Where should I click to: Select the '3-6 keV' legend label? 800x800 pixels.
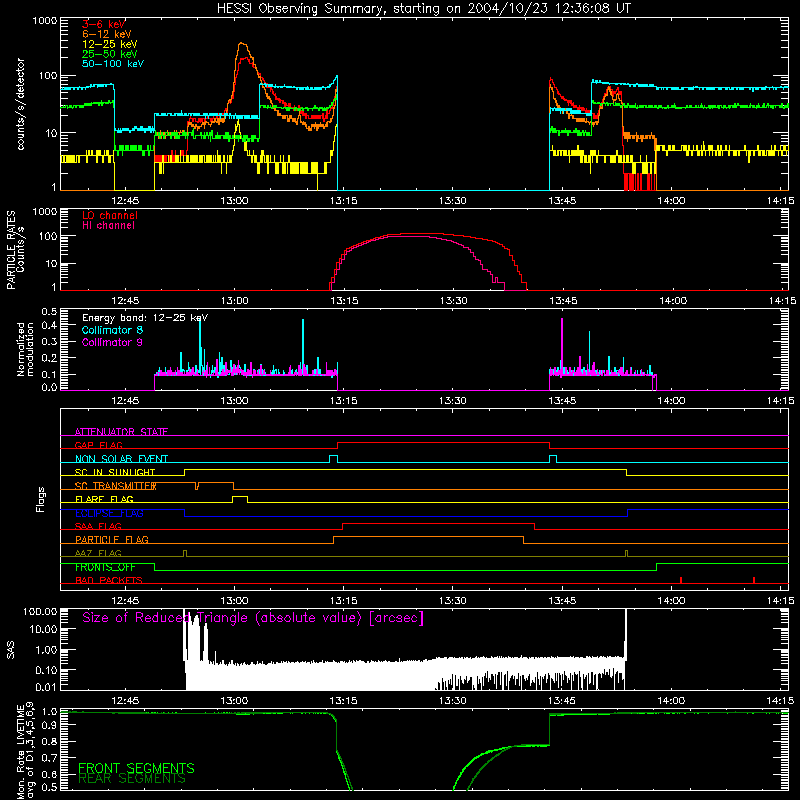coord(104,24)
